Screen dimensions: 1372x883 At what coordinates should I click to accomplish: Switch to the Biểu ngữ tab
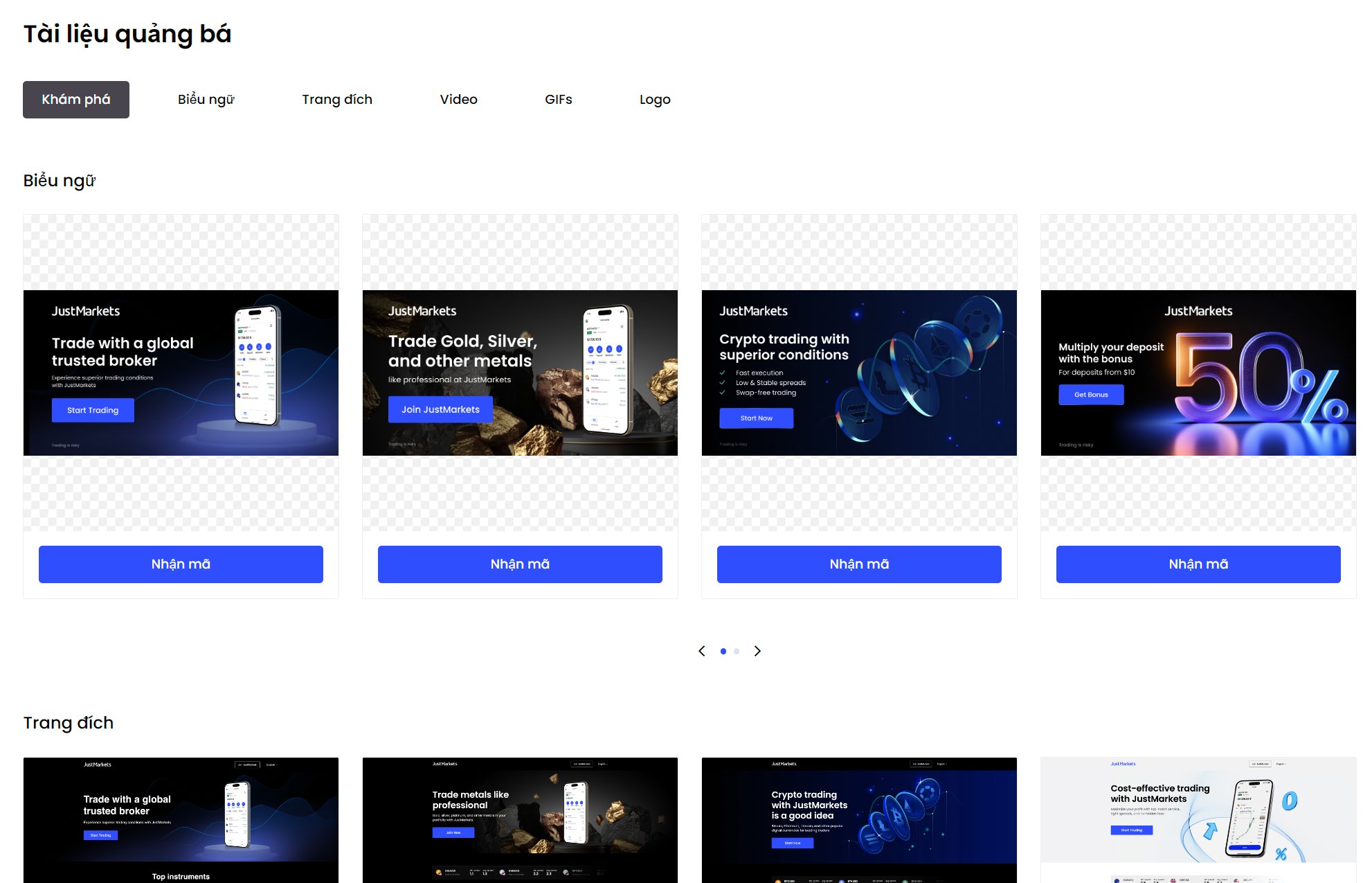point(206,100)
